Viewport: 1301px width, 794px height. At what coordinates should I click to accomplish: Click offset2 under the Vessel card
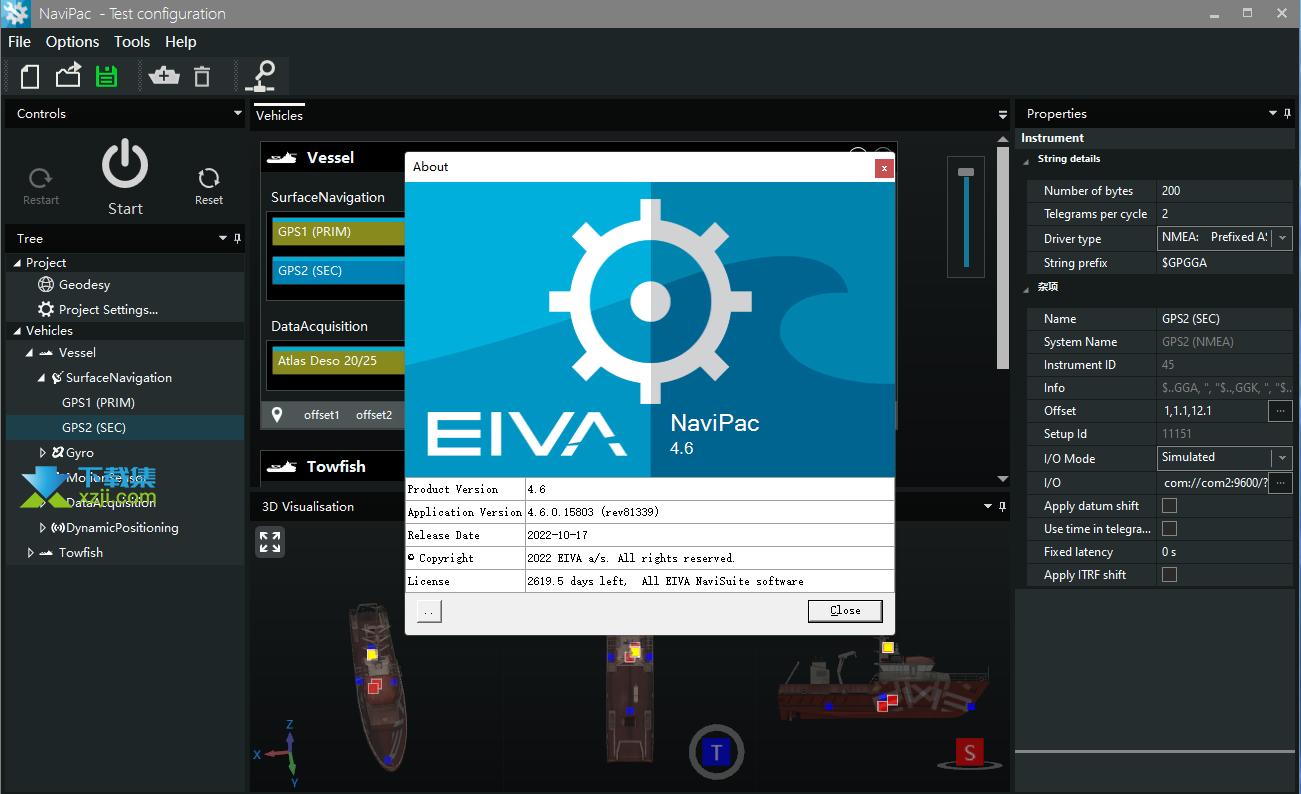pyautogui.click(x=374, y=415)
